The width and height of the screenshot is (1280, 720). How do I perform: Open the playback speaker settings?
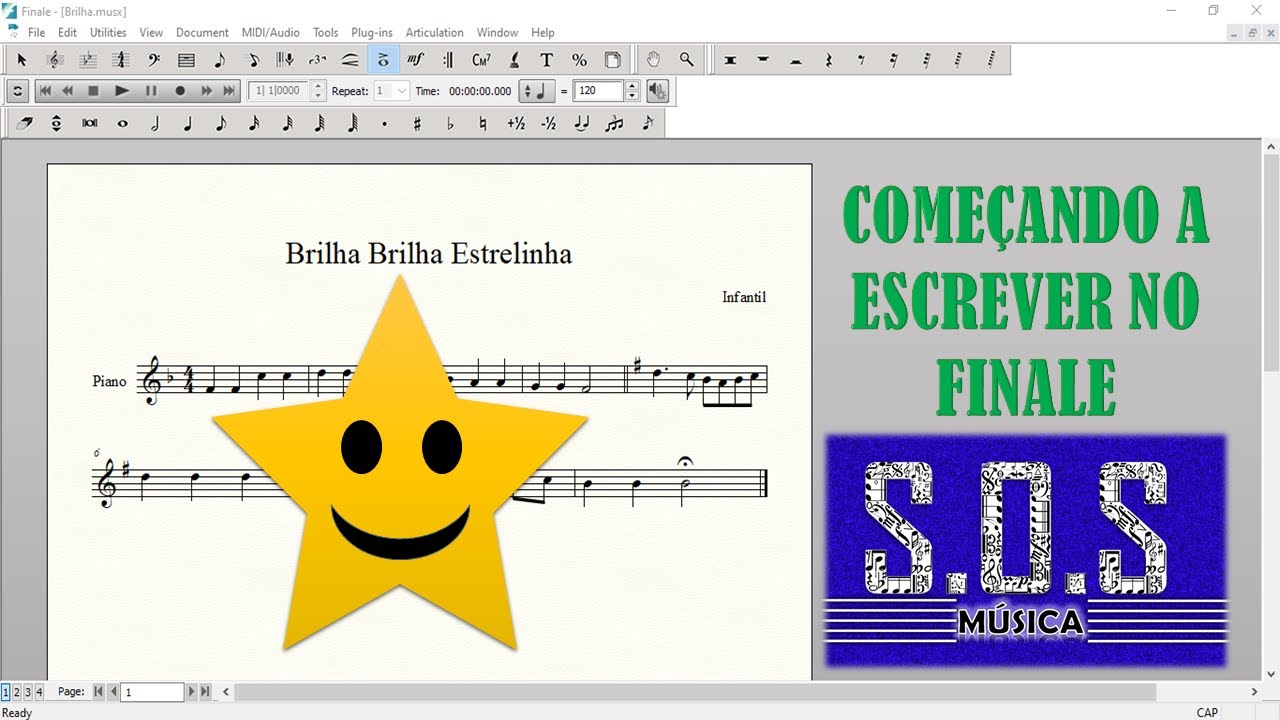(x=657, y=91)
